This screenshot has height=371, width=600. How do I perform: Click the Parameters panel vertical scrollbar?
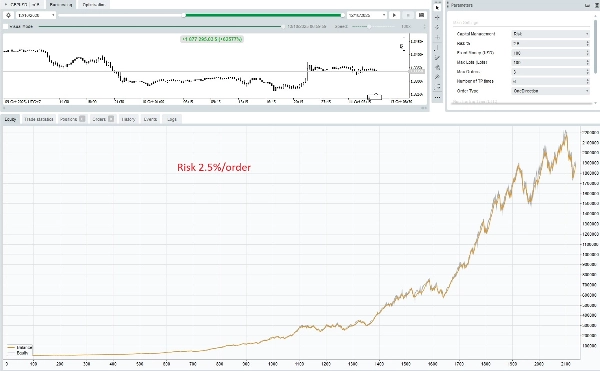click(595, 46)
